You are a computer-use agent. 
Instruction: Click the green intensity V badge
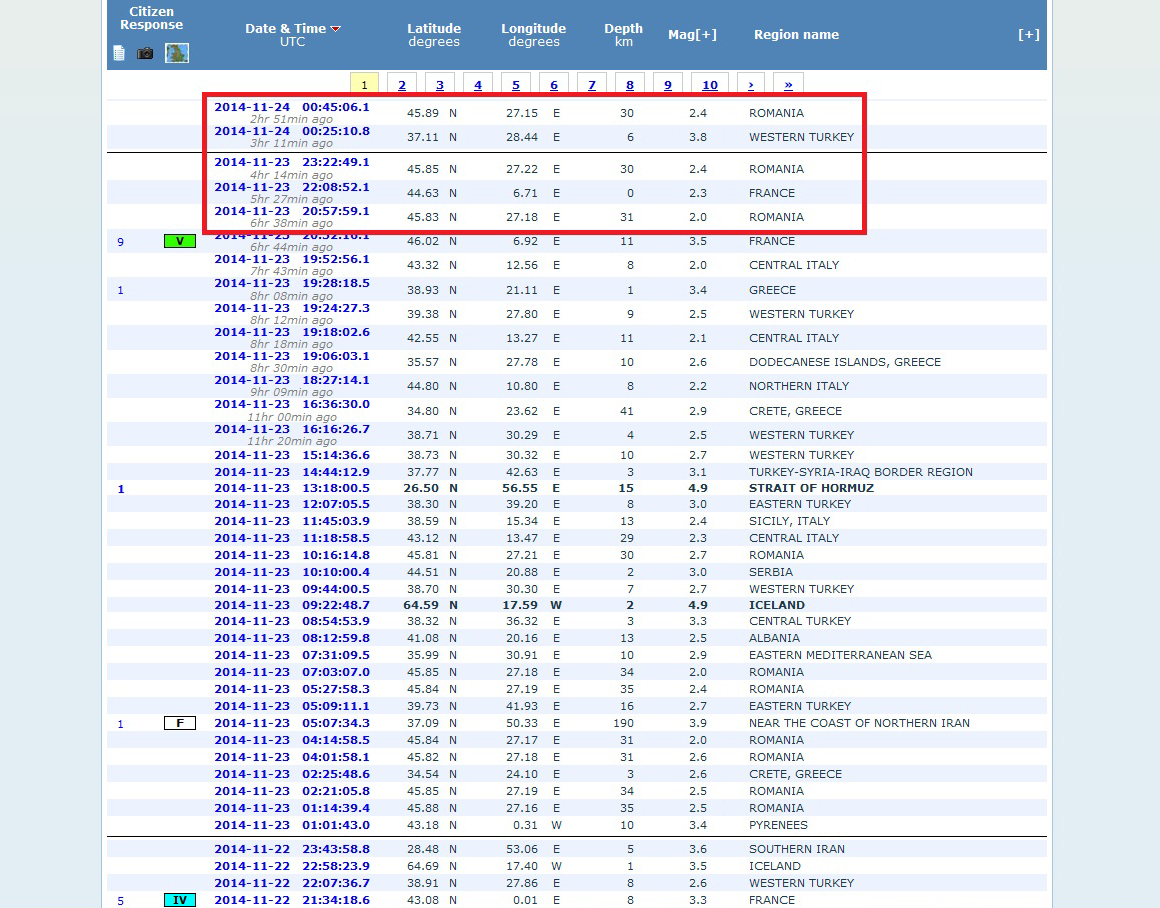[x=180, y=241]
